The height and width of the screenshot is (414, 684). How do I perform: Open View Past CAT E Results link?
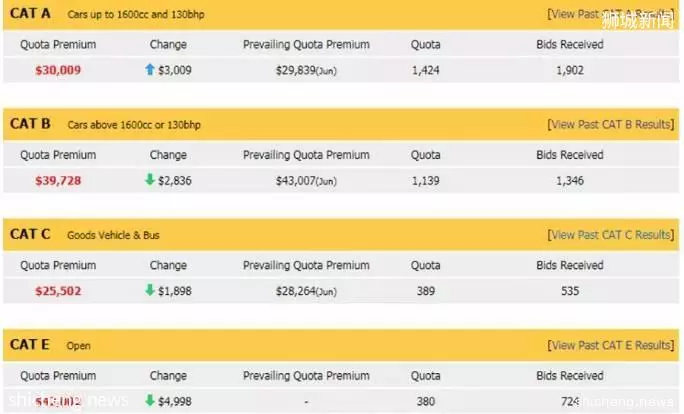point(611,345)
